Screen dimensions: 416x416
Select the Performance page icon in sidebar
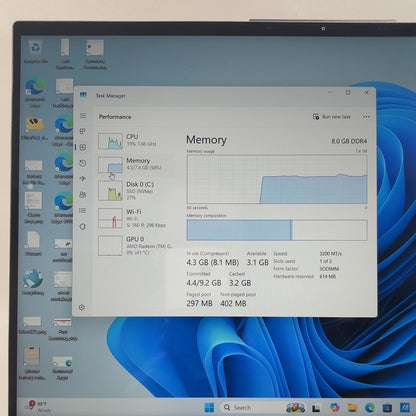83,147
